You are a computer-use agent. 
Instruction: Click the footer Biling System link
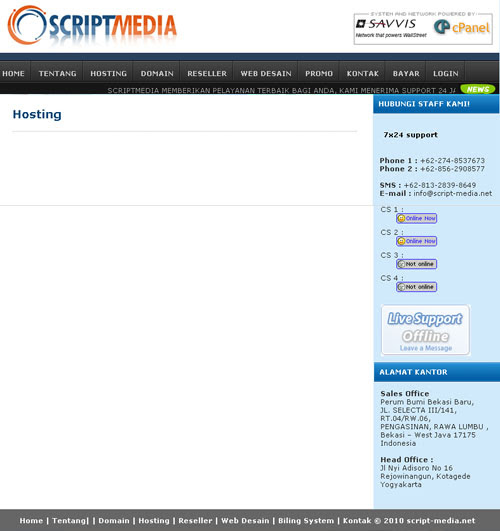(306, 521)
